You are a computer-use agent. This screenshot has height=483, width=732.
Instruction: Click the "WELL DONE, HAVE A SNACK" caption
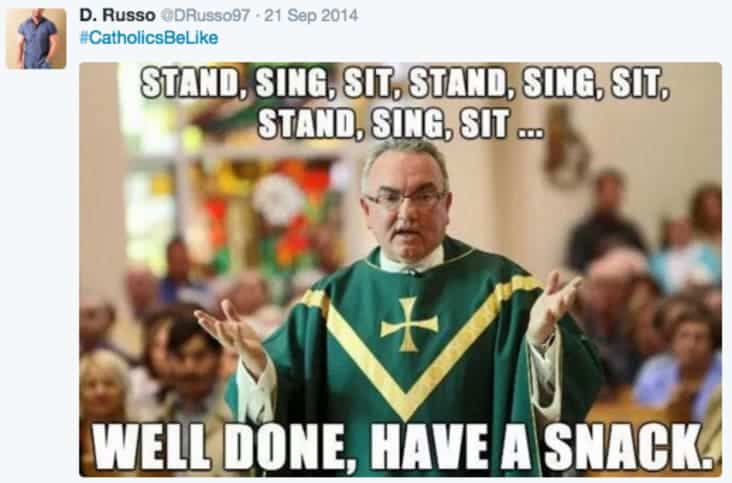(403, 447)
